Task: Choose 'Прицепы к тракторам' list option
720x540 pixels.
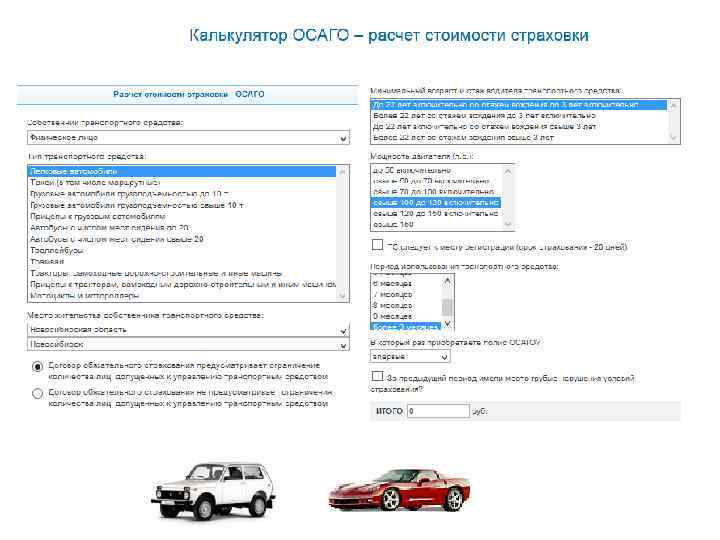Action: [x=182, y=284]
